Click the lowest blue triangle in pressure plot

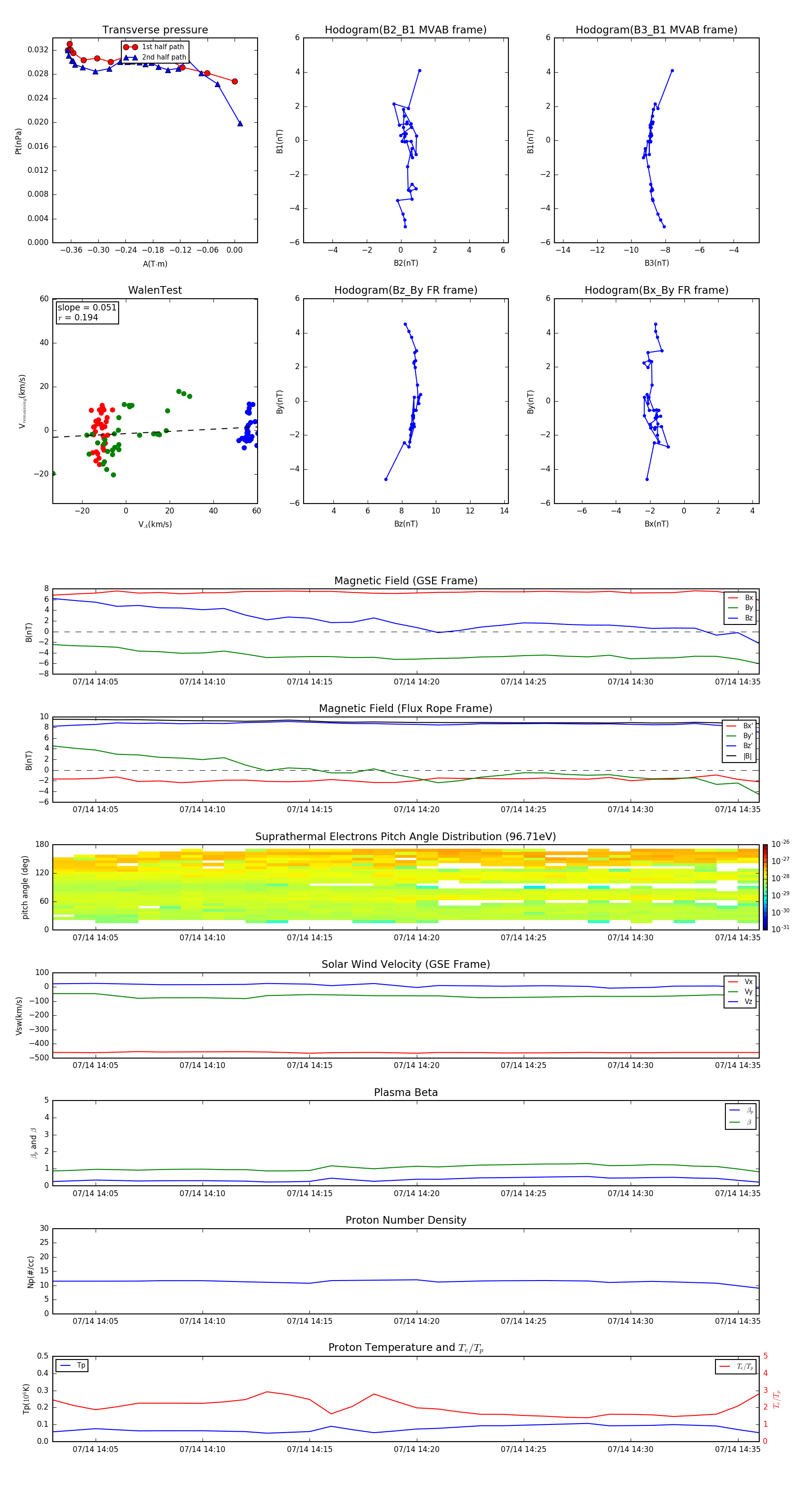point(240,123)
